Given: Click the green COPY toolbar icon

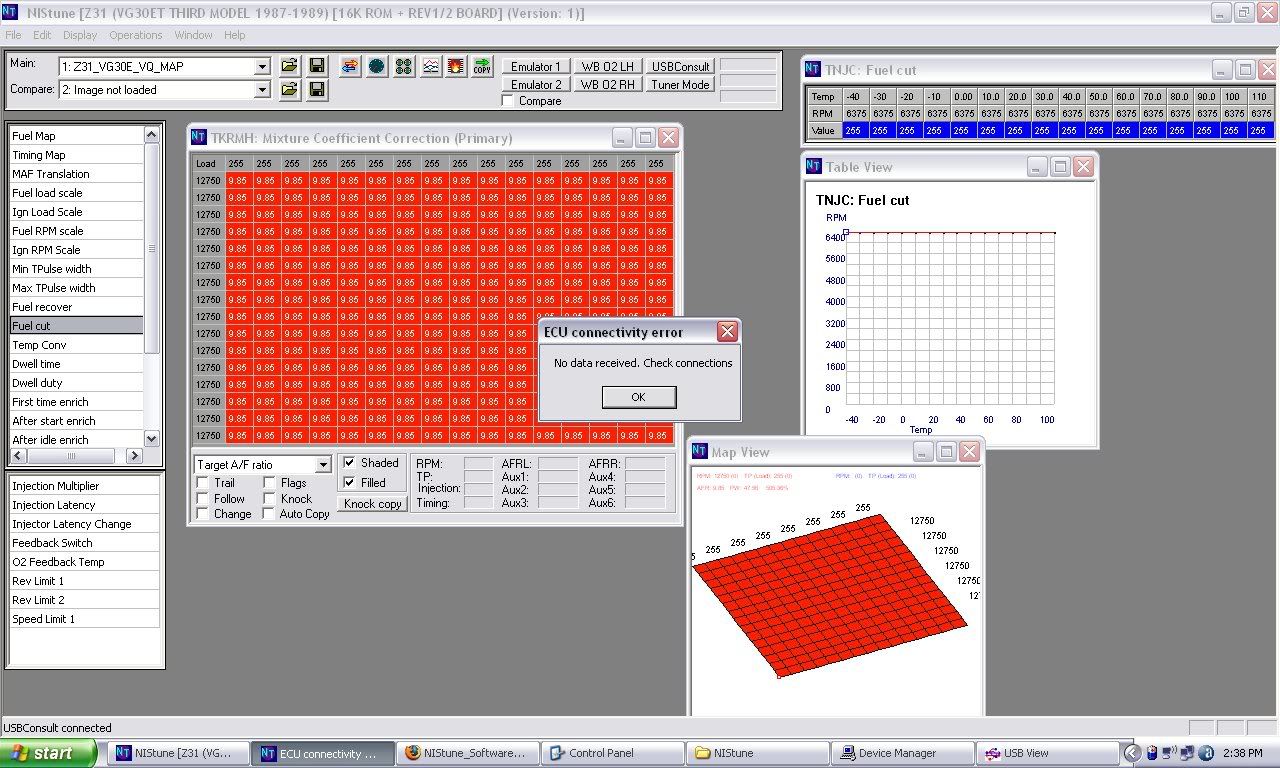Looking at the screenshot, I should pos(483,66).
